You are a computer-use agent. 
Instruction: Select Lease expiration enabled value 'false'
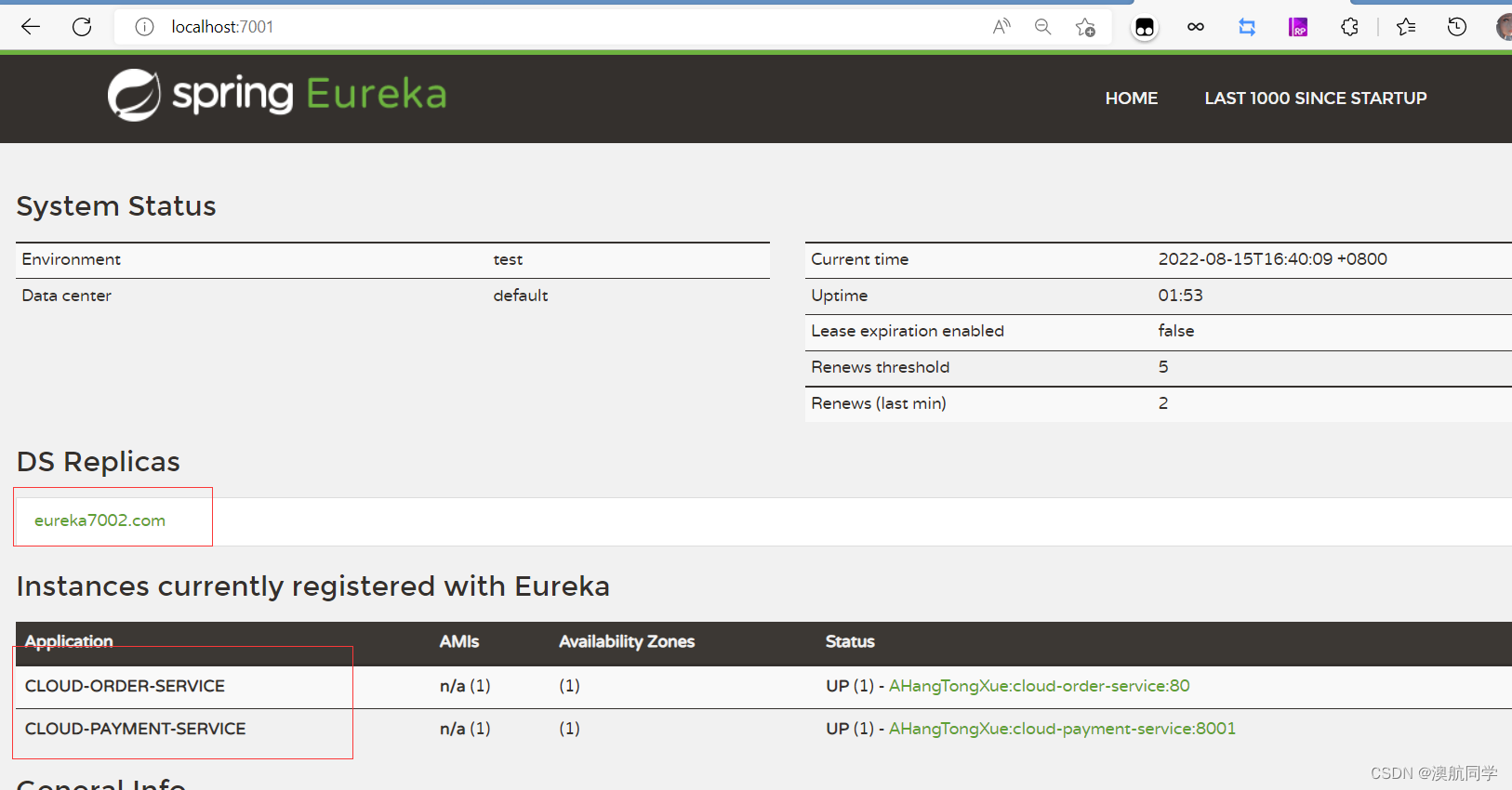coord(1176,331)
